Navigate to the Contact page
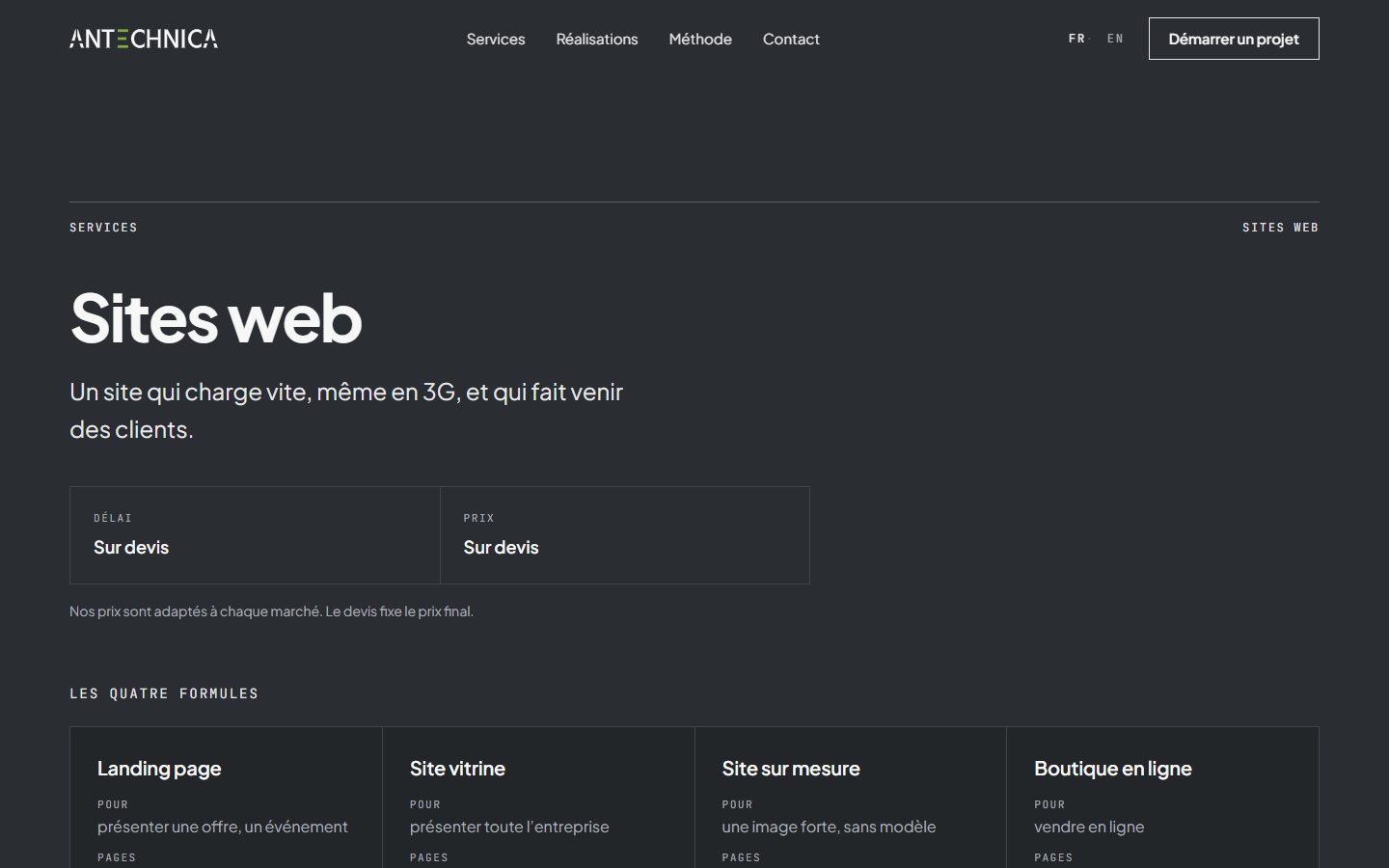1389x868 pixels. click(x=791, y=39)
